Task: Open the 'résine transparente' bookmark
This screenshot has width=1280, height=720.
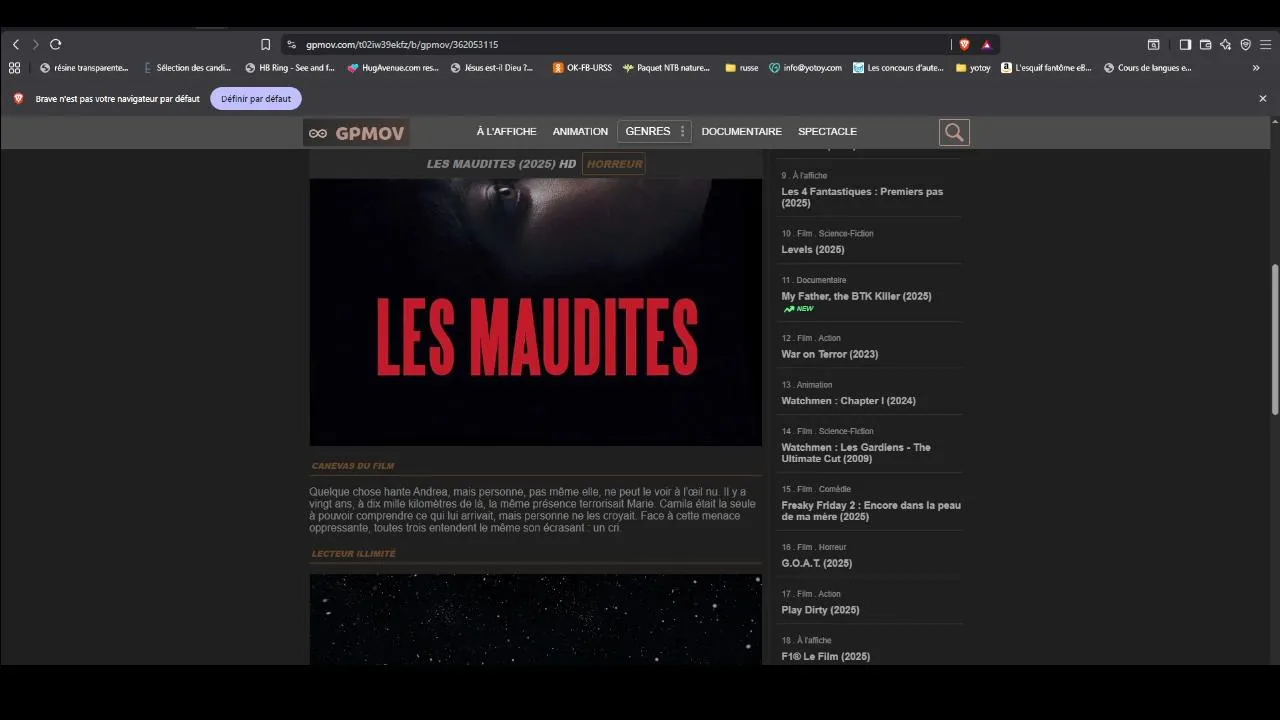Action: [84, 68]
